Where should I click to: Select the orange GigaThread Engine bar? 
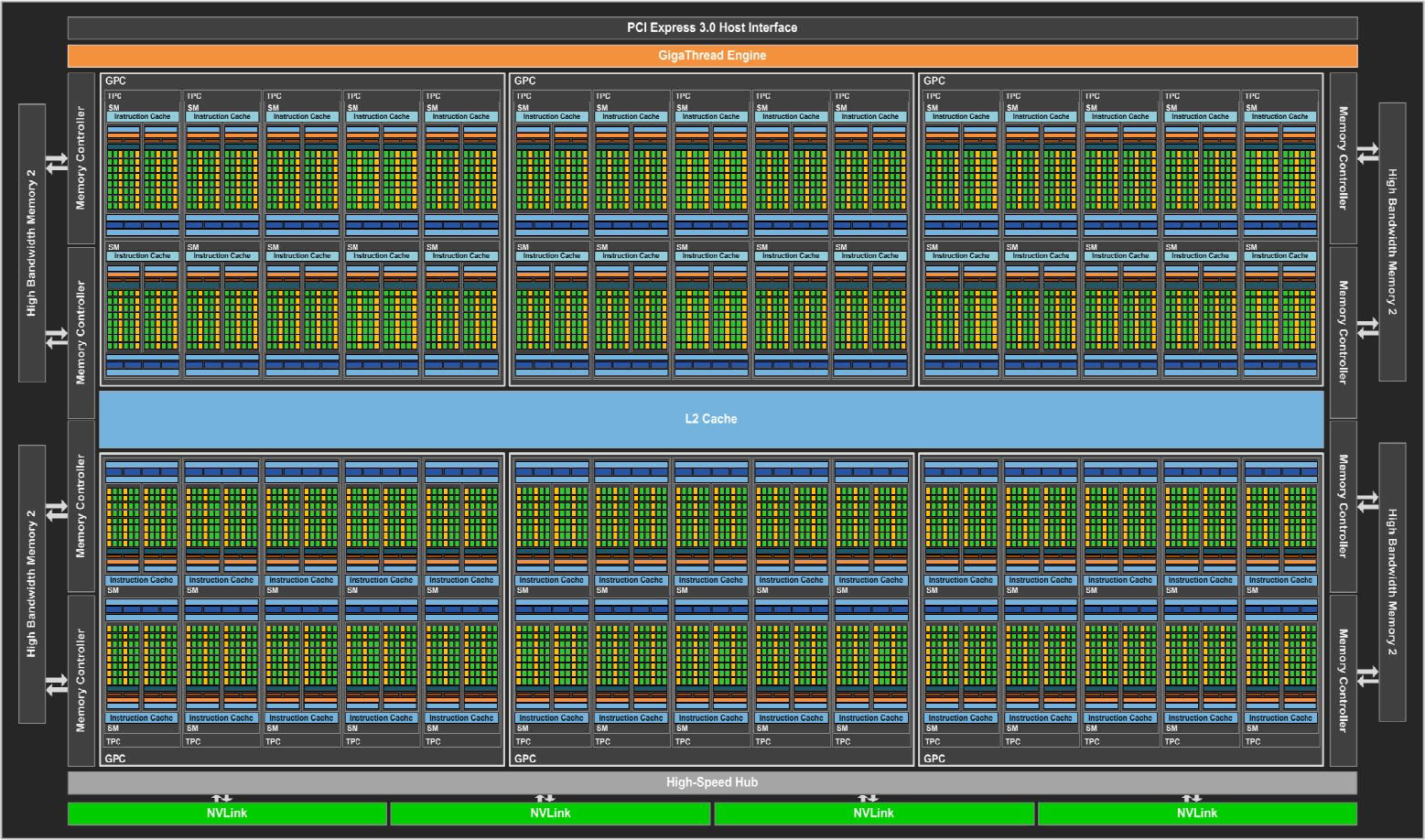click(712, 56)
